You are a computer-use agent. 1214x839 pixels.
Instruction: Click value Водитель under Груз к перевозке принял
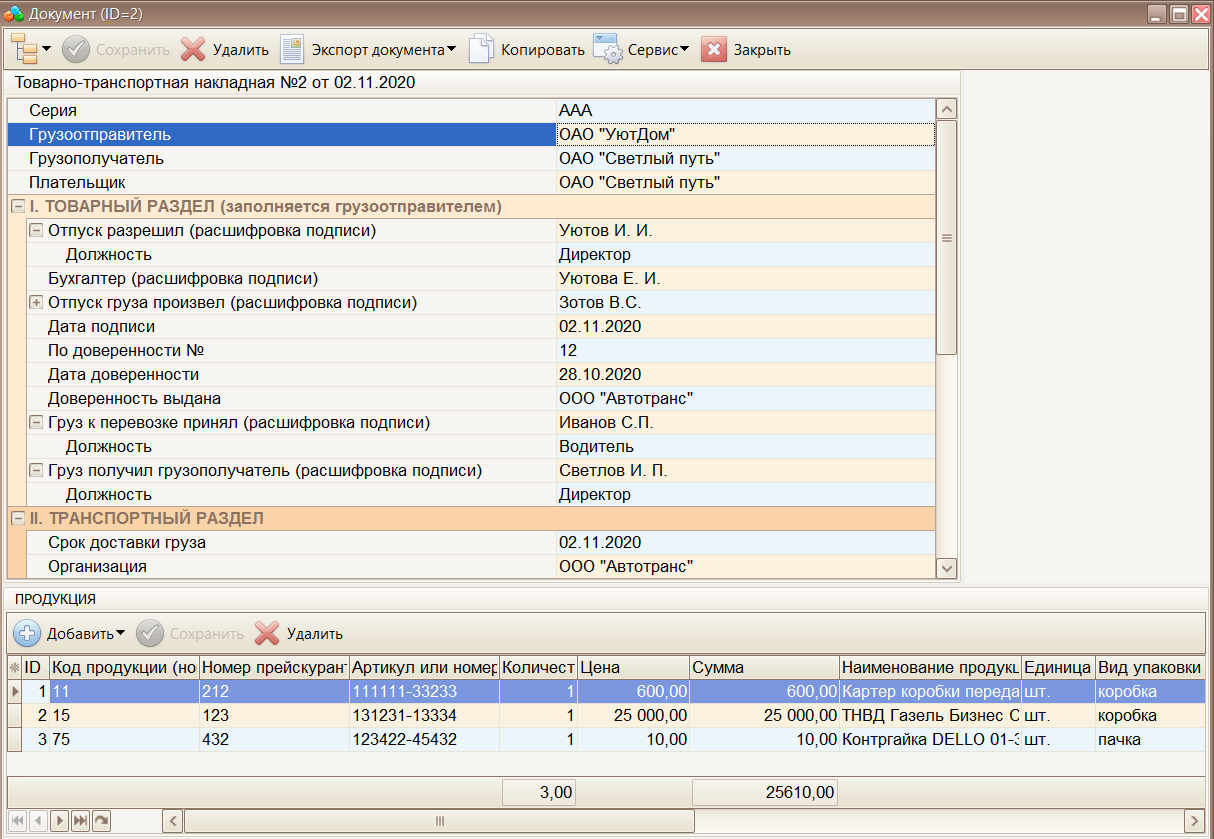745,447
